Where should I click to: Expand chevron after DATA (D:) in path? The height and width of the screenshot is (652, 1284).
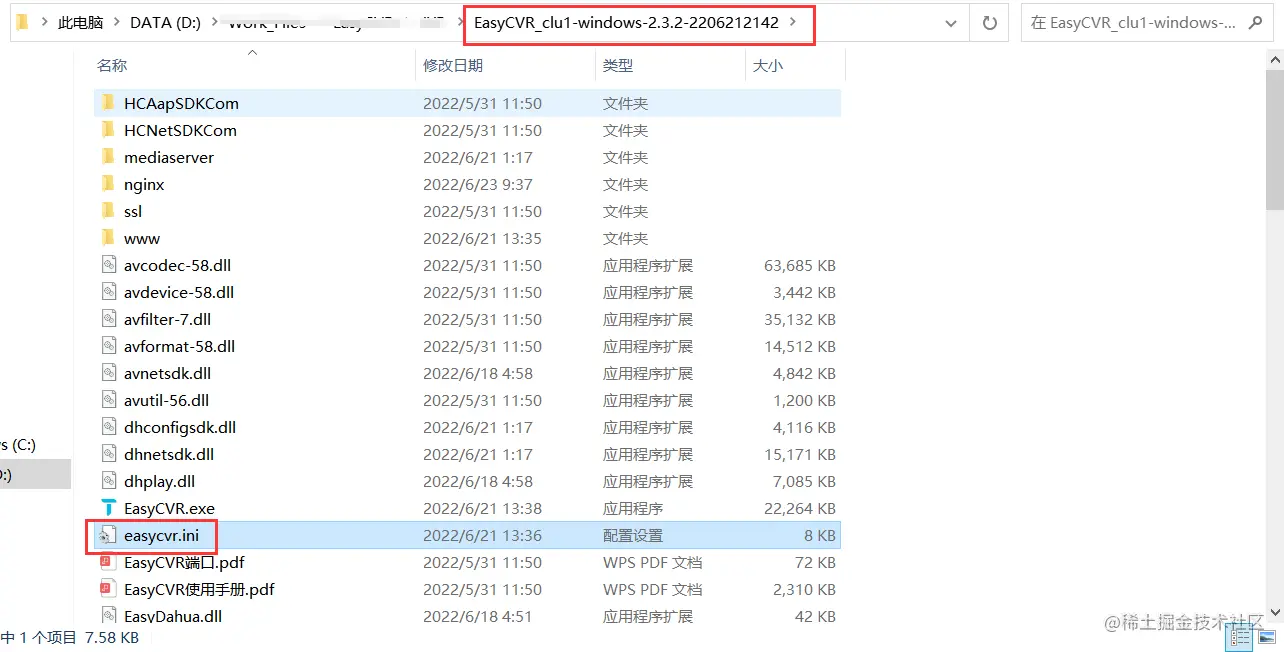pos(212,22)
